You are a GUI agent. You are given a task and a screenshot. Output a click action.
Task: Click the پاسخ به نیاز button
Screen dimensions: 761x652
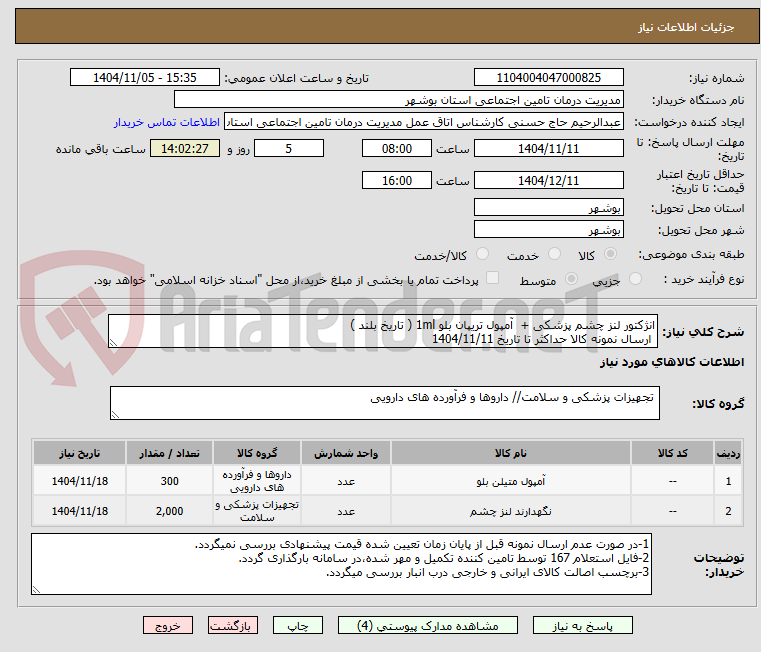582,625
